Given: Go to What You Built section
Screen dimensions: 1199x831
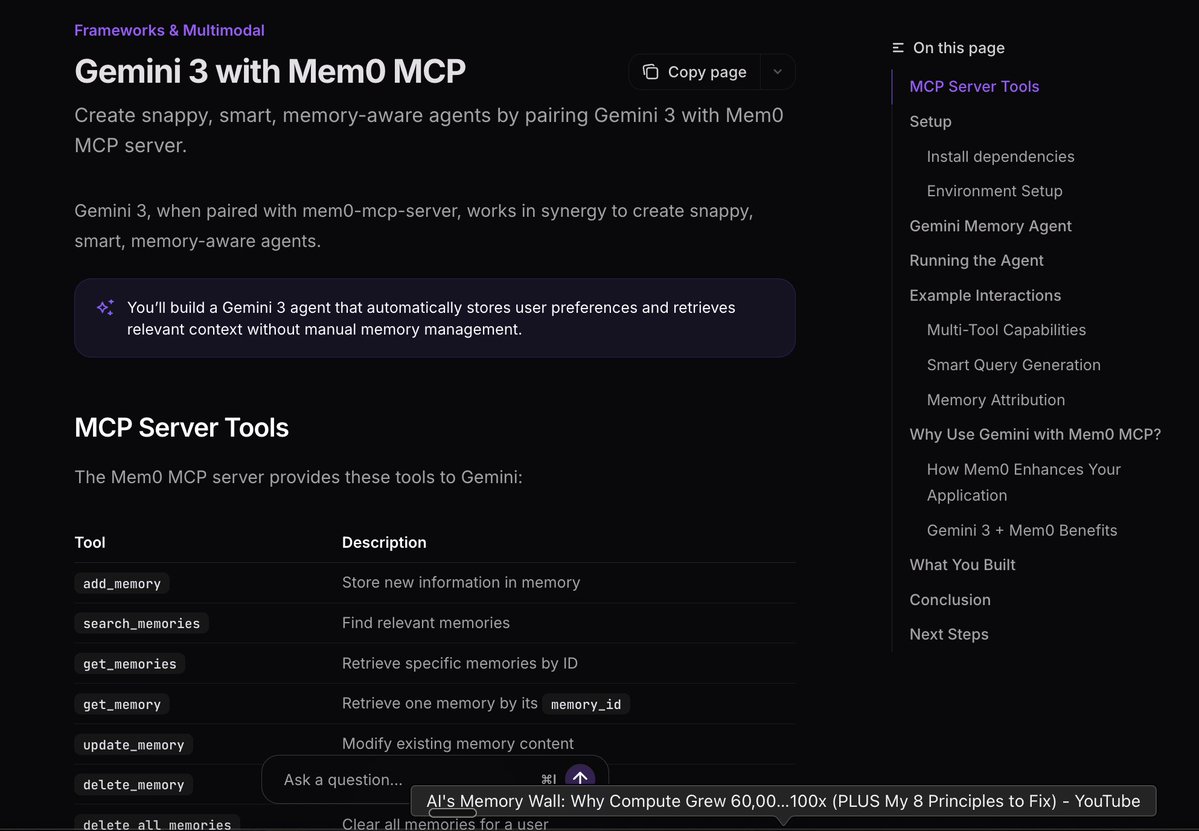Looking at the screenshot, I should 962,565.
